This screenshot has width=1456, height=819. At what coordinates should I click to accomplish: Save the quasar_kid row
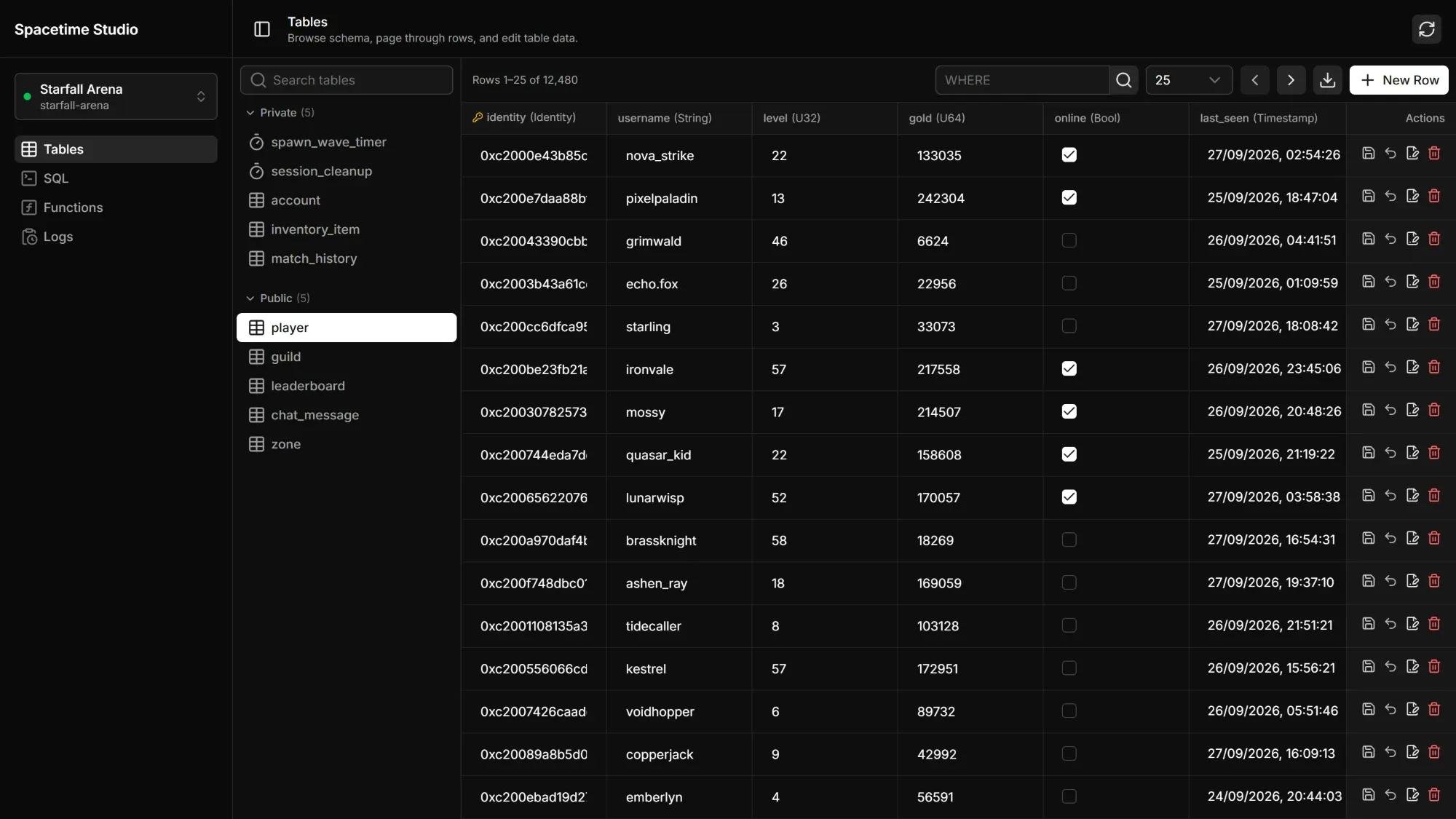(x=1368, y=453)
